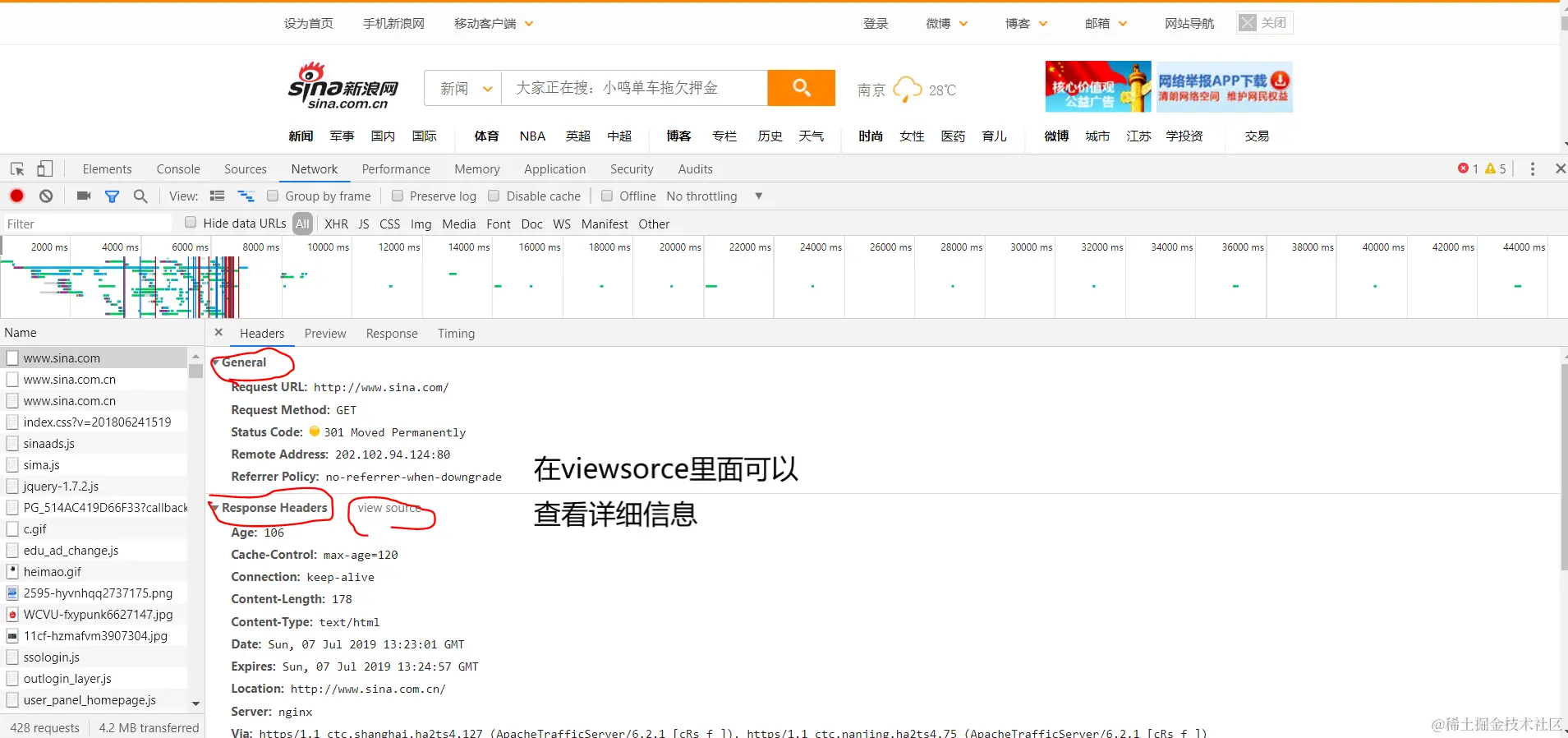Select the sinaads.js request row
This screenshot has height=738, width=1568.
coord(94,443)
